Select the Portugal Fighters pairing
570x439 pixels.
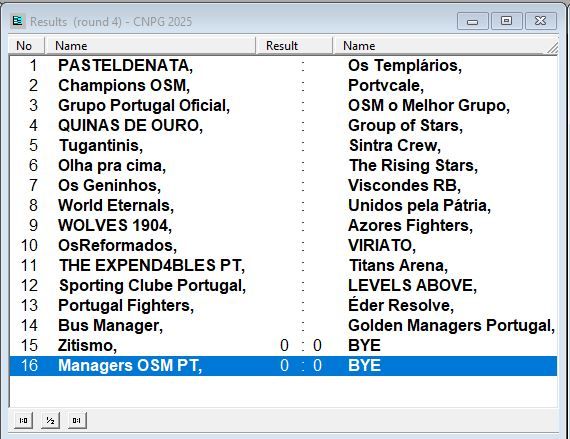click(283, 305)
